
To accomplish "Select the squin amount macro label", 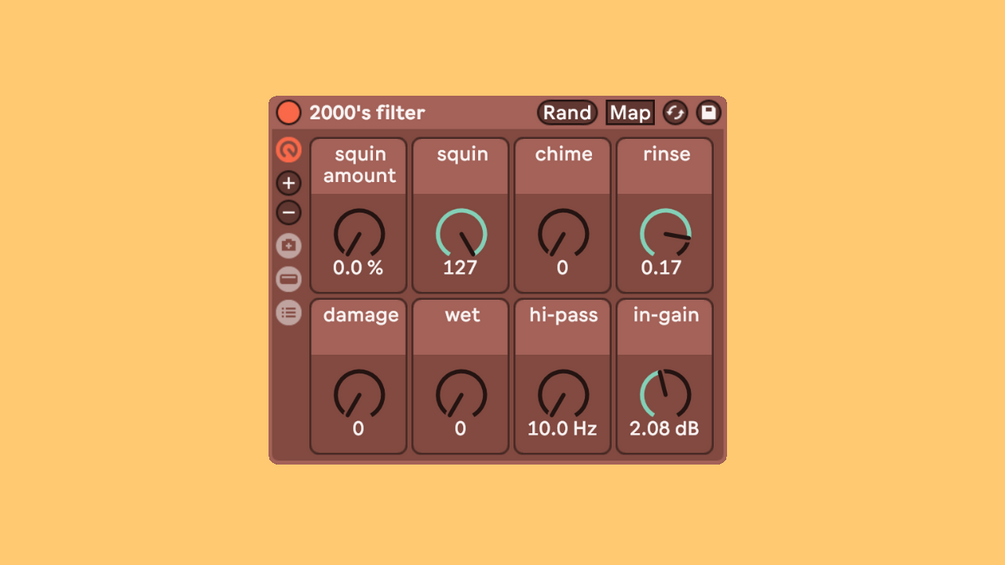I will coord(360,165).
